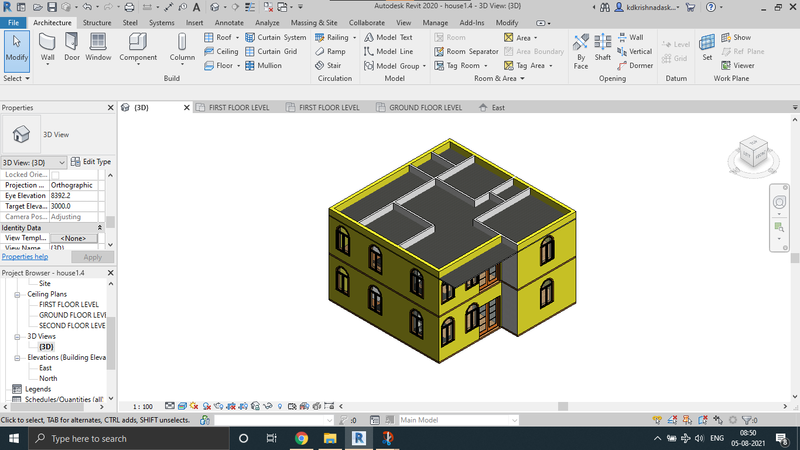
Task: Open the North elevation in Project Browser
Action: 48,379
